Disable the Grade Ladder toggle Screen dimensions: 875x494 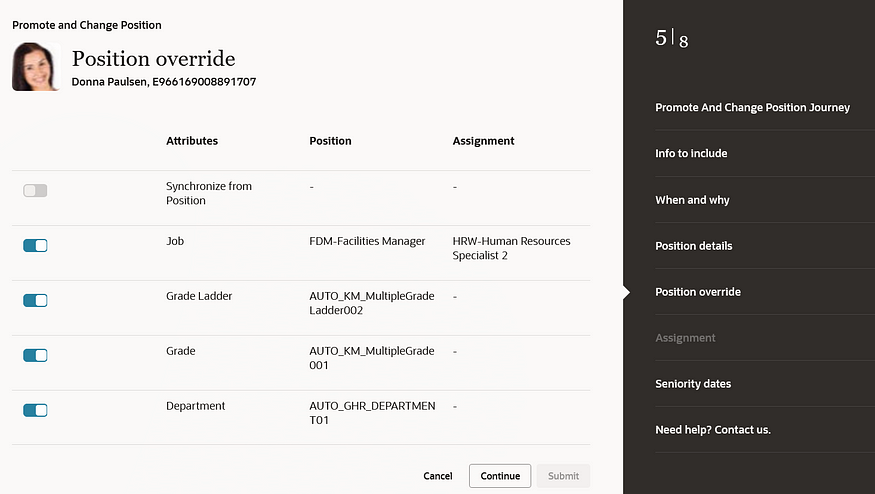pos(35,300)
